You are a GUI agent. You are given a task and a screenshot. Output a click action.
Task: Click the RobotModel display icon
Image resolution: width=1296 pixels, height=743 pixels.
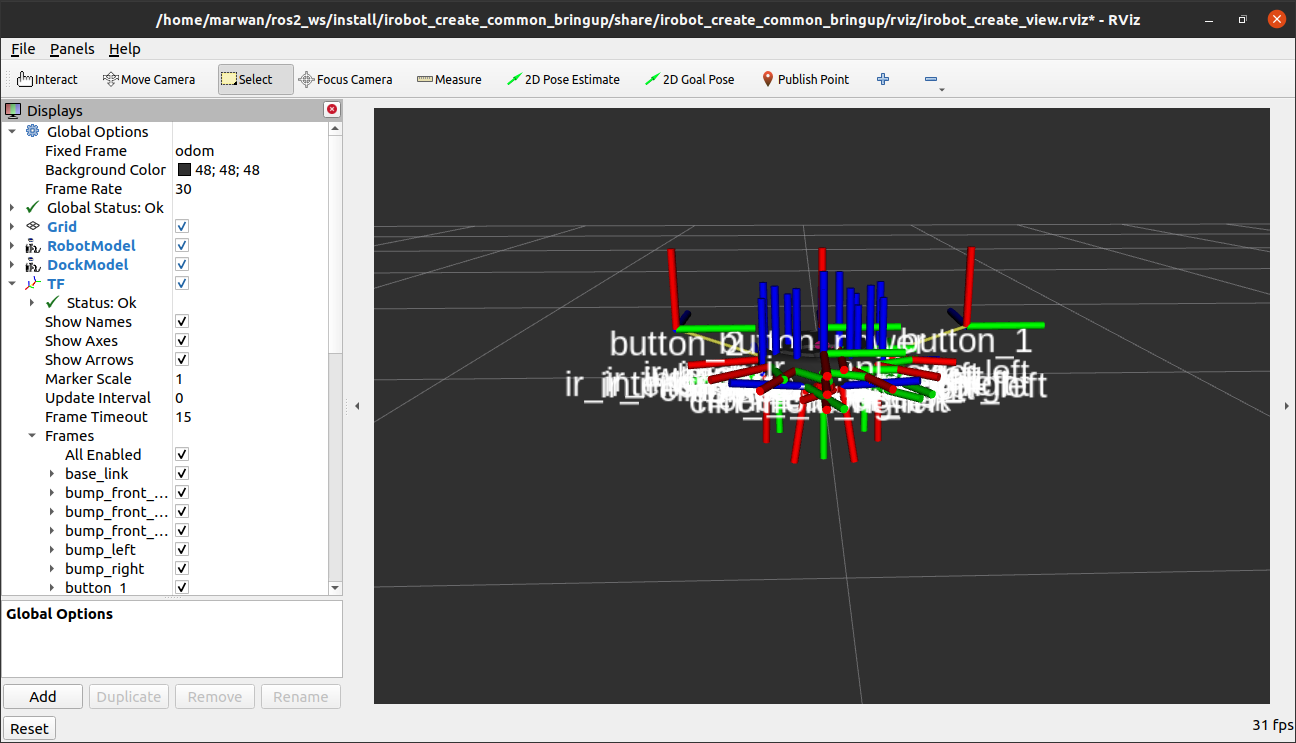tap(32, 245)
